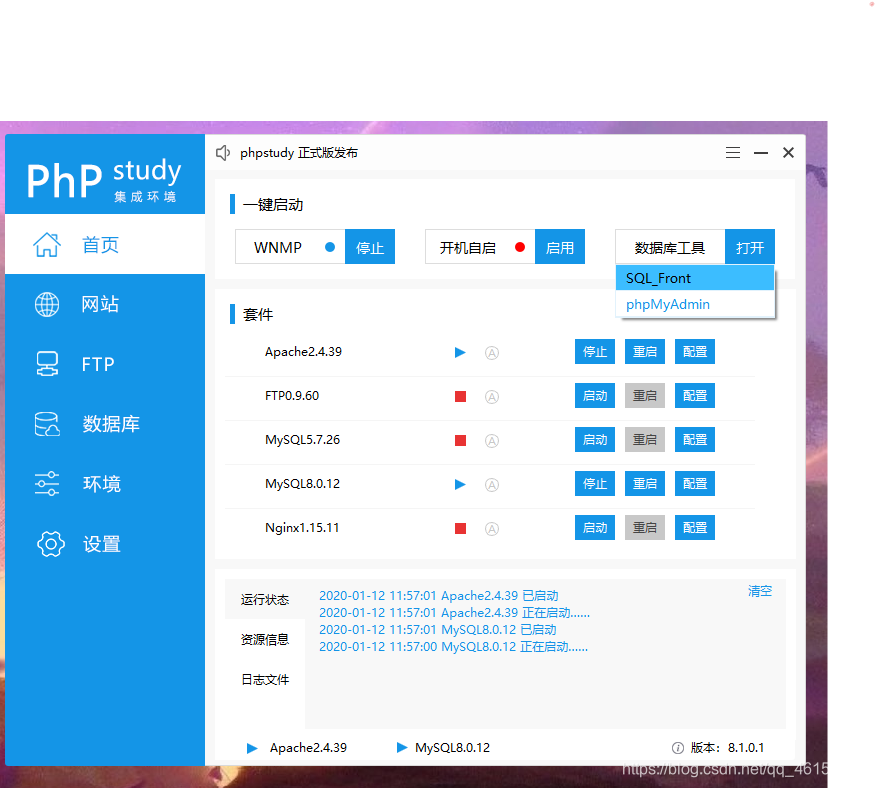The image size is (876, 788).
Task: Click the WNMP blue status dot
Action: tap(330, 247)
